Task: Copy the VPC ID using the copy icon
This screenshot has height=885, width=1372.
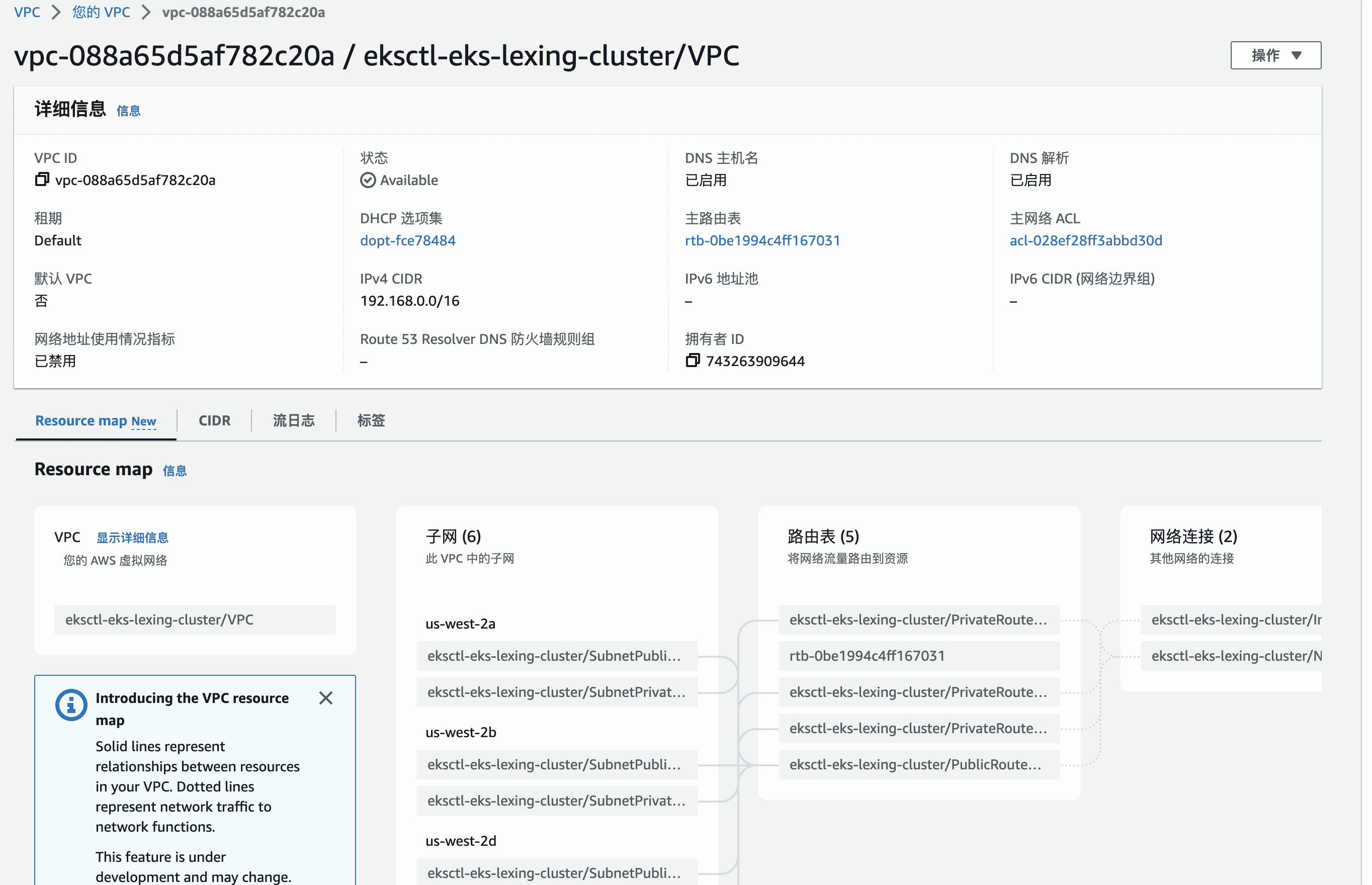Action: tap(41, 180)
